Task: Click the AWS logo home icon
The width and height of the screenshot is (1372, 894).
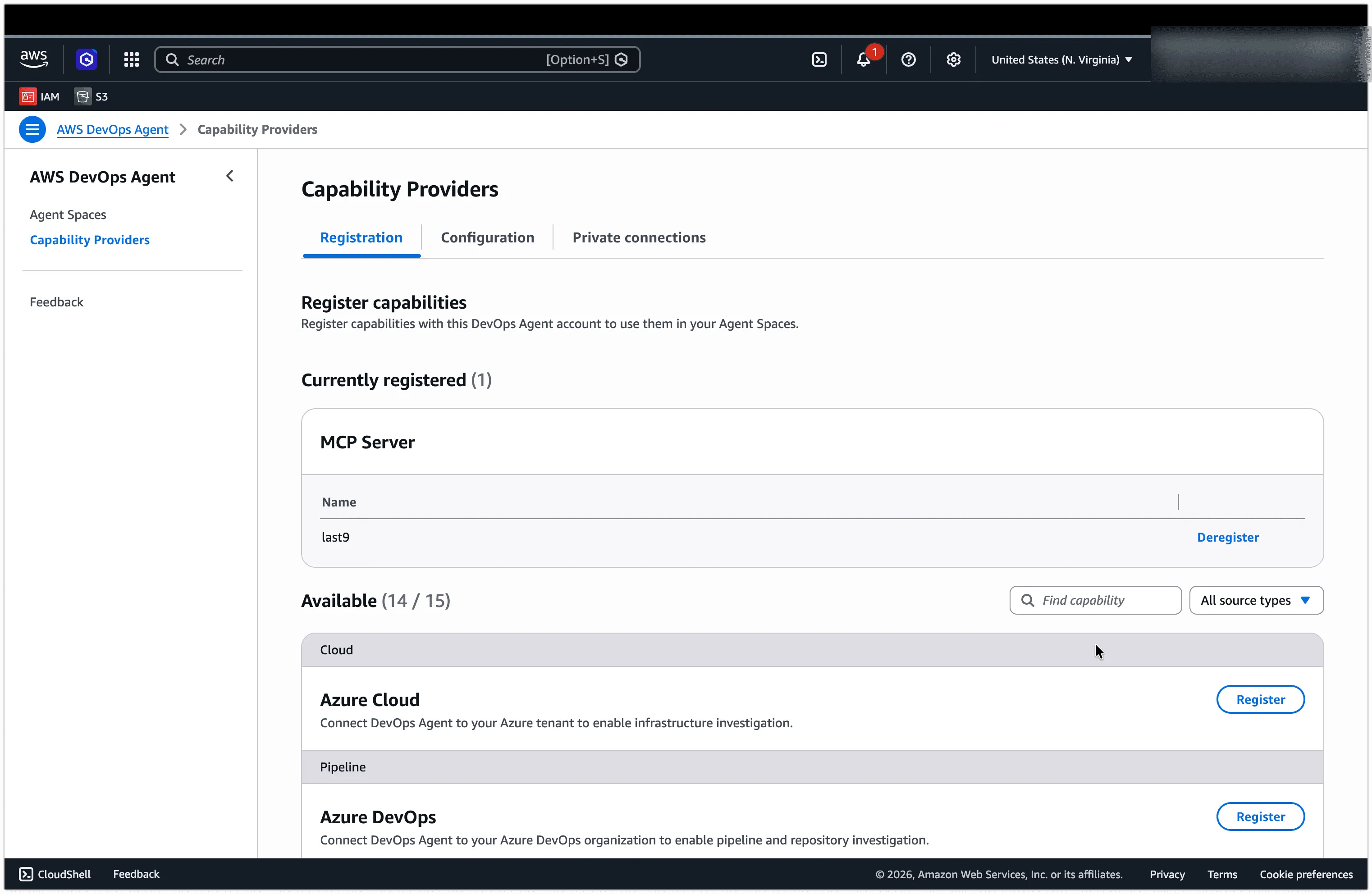Action: pos(33,59)
